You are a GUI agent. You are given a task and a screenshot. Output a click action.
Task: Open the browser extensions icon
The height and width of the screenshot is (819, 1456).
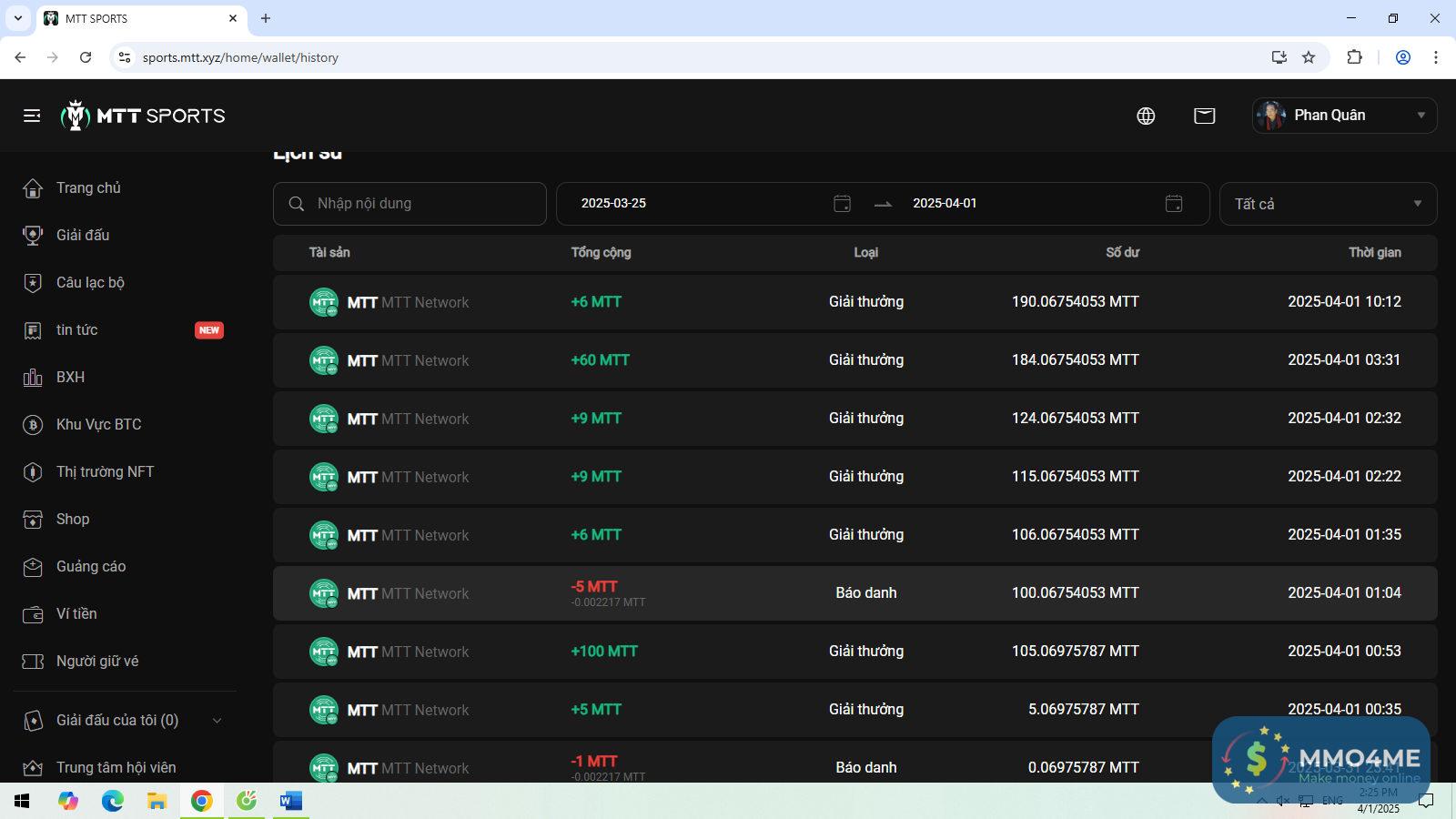pos(1354,57)
